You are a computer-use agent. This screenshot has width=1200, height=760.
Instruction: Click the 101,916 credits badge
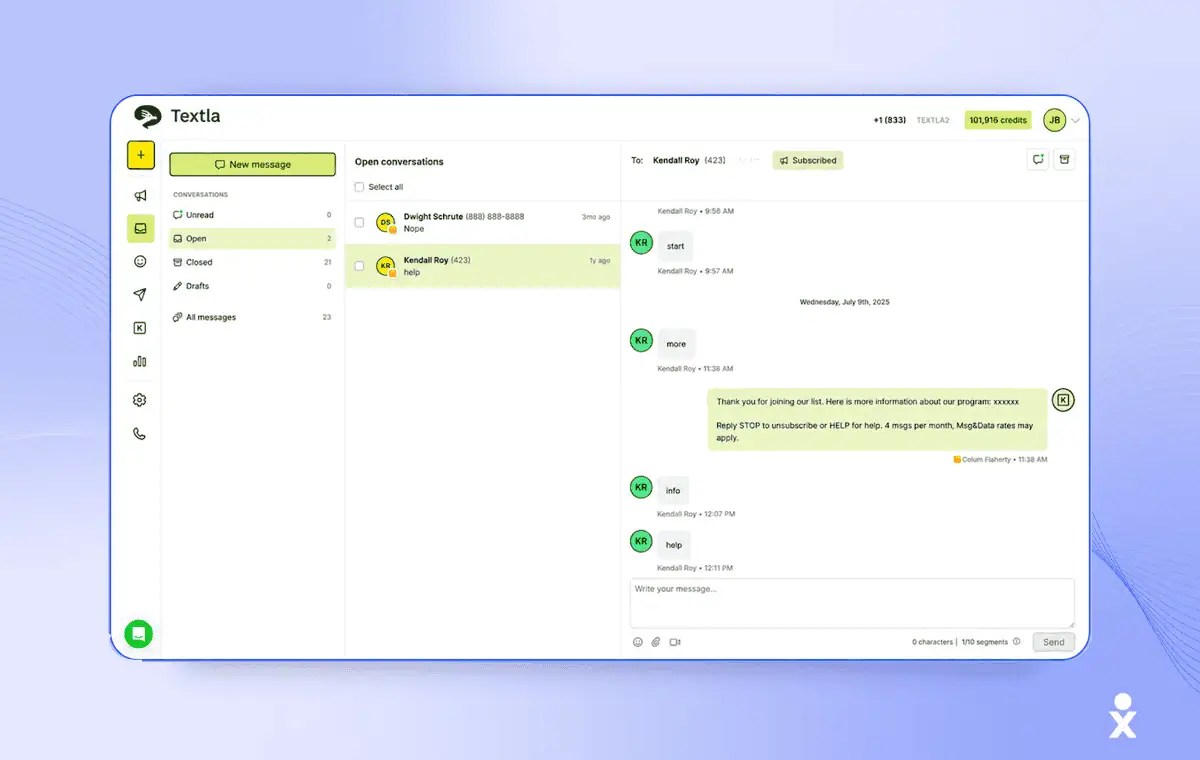click(x=998, y=120)
